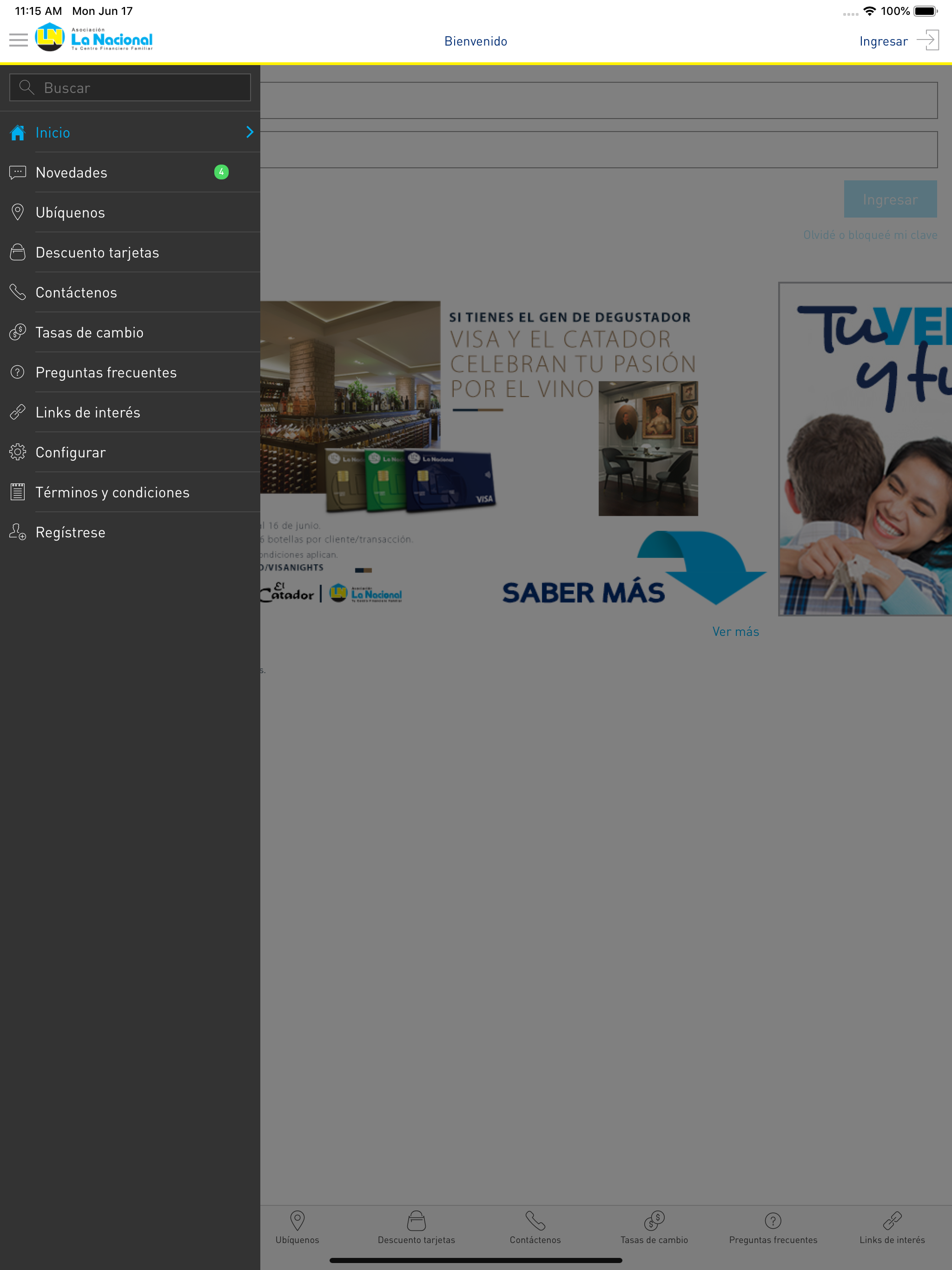Open Contáctenos in the side menu
The image size is (952, 1270).
(x=130, y=292)
